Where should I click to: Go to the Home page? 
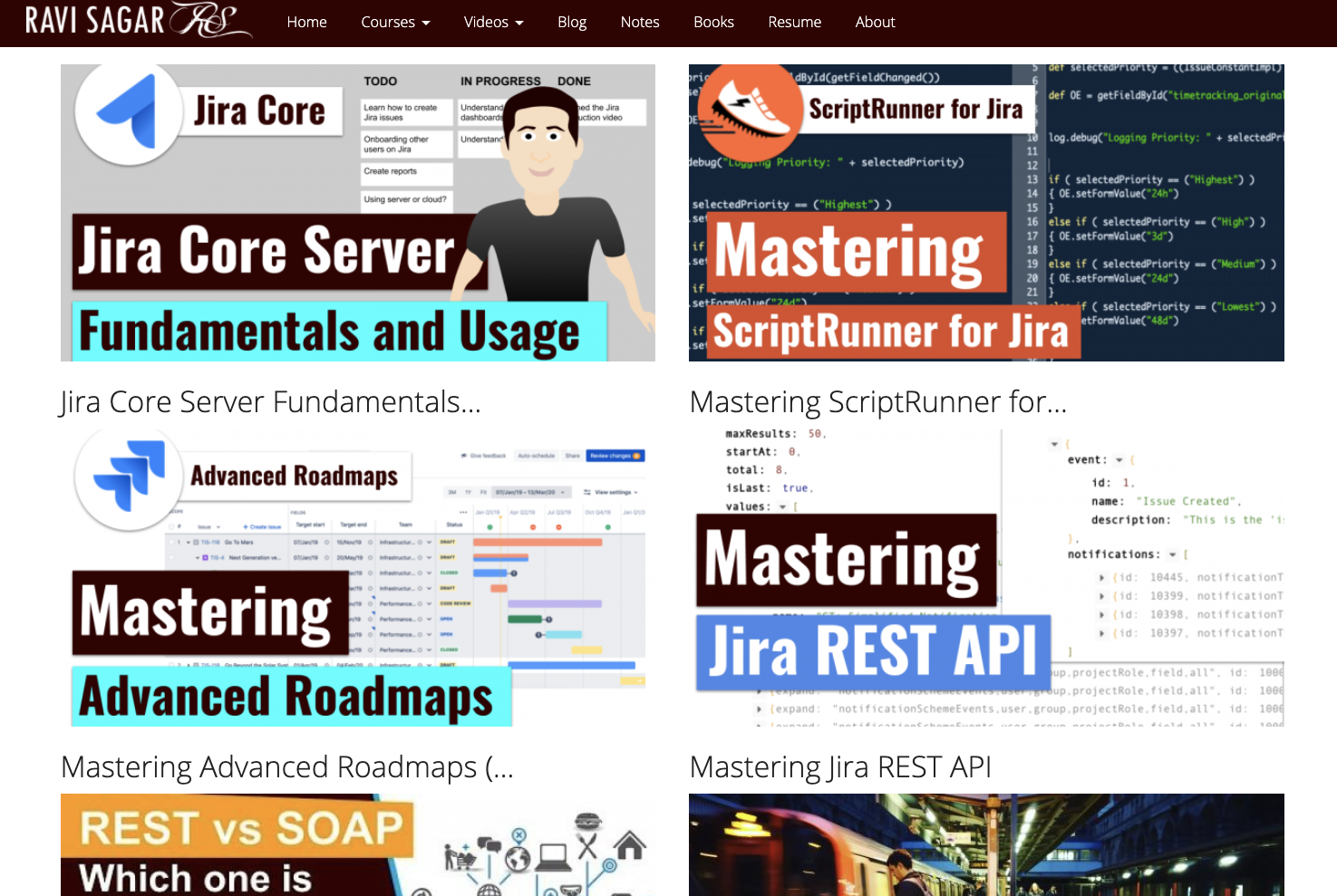click(x=306, y=22)
